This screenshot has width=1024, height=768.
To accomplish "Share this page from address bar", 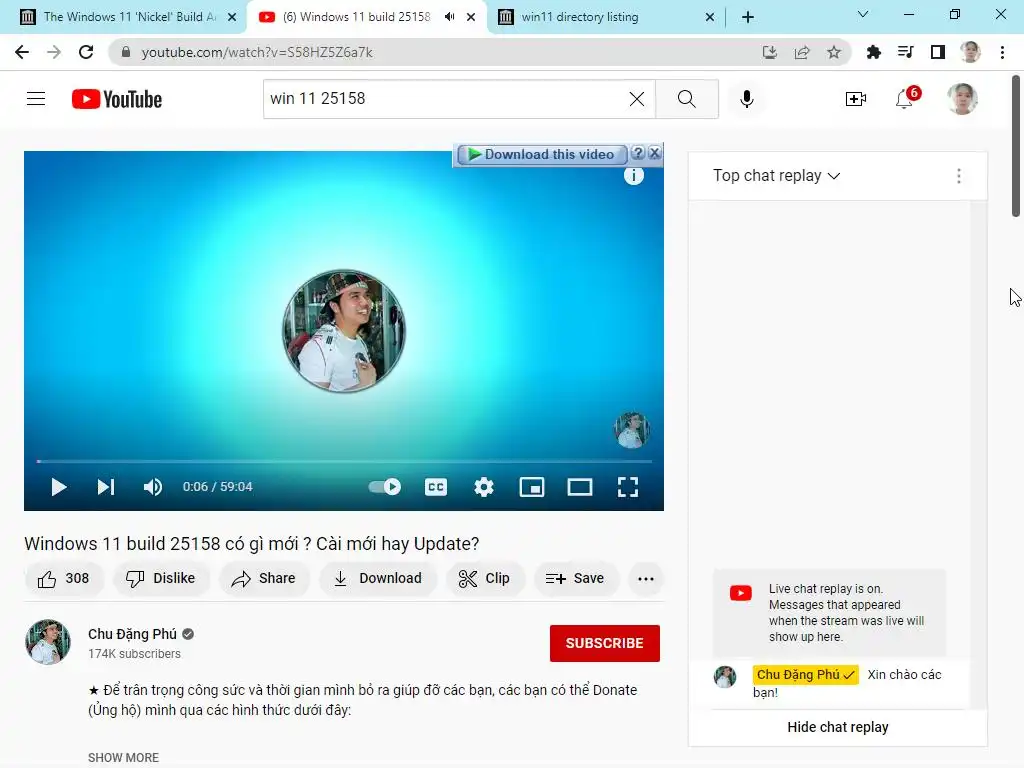I will pos(802,52).
